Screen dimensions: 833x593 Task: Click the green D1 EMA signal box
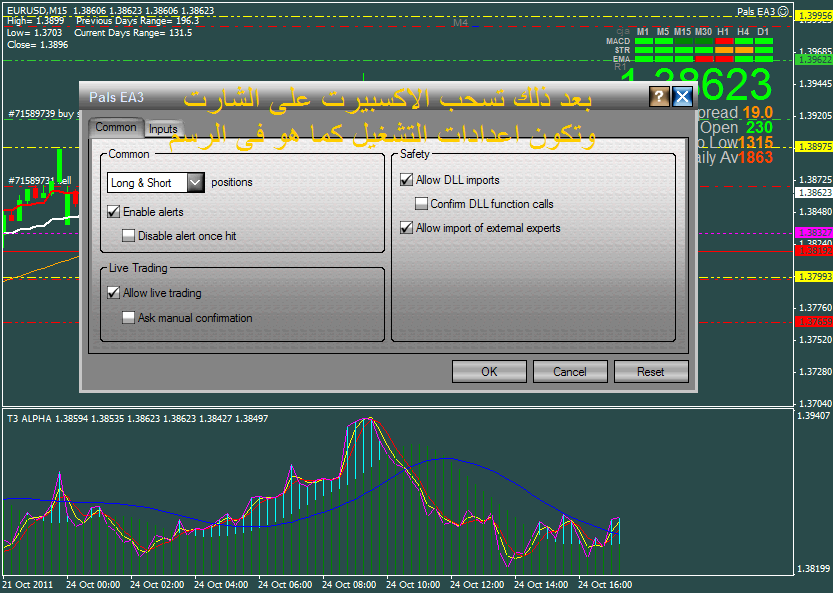tap(762, 57)
